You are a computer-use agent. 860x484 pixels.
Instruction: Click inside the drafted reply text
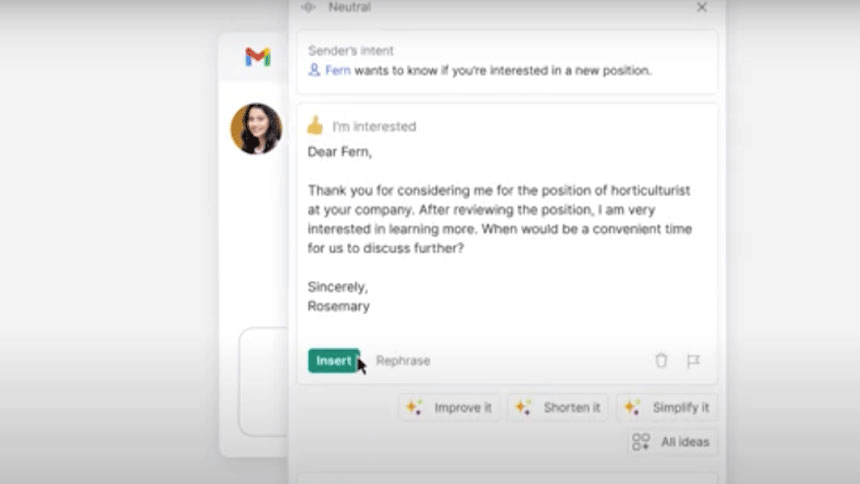pos(499,220)
